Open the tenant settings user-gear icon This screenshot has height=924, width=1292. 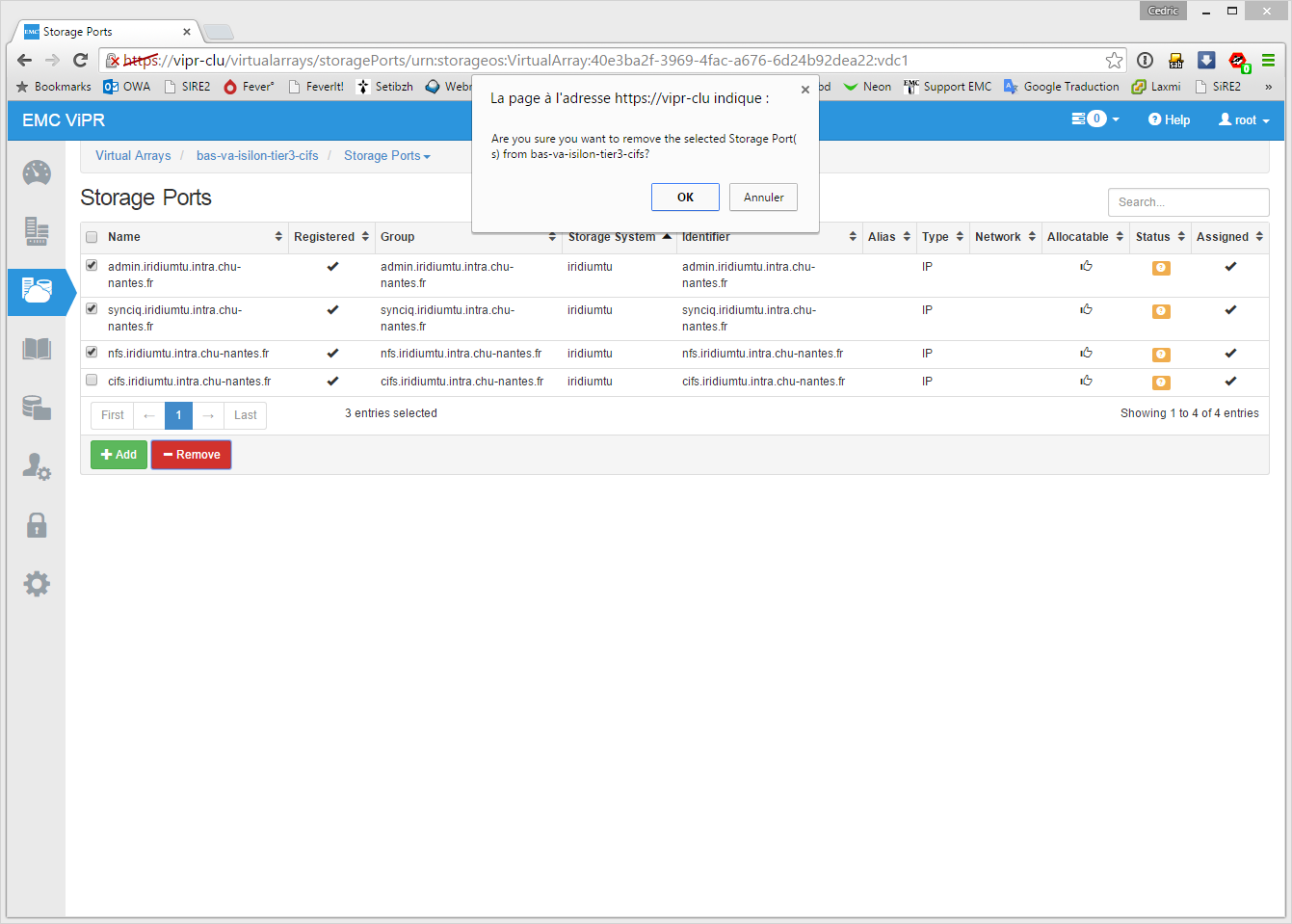click(37, 466)
